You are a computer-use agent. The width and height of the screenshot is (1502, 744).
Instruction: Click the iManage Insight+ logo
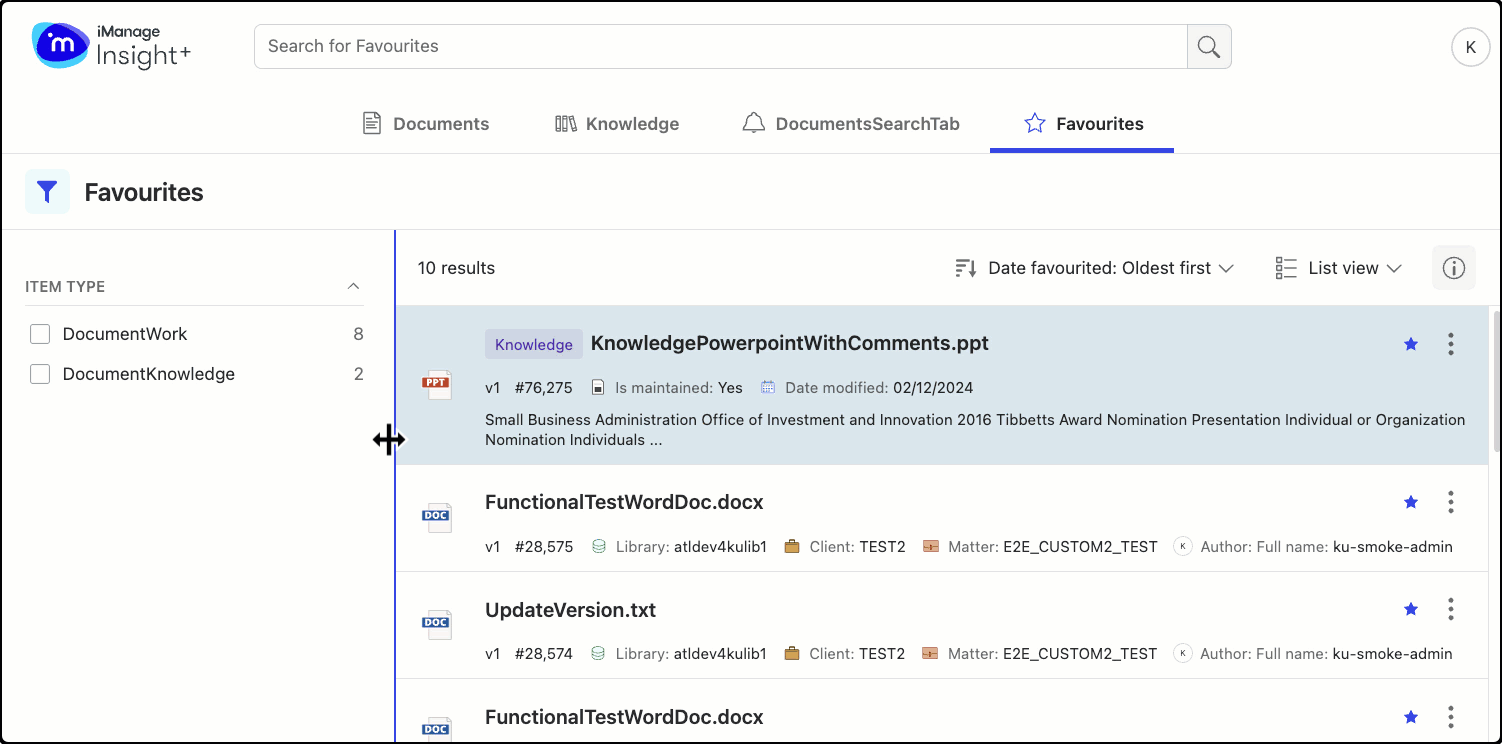coord(111,46)
